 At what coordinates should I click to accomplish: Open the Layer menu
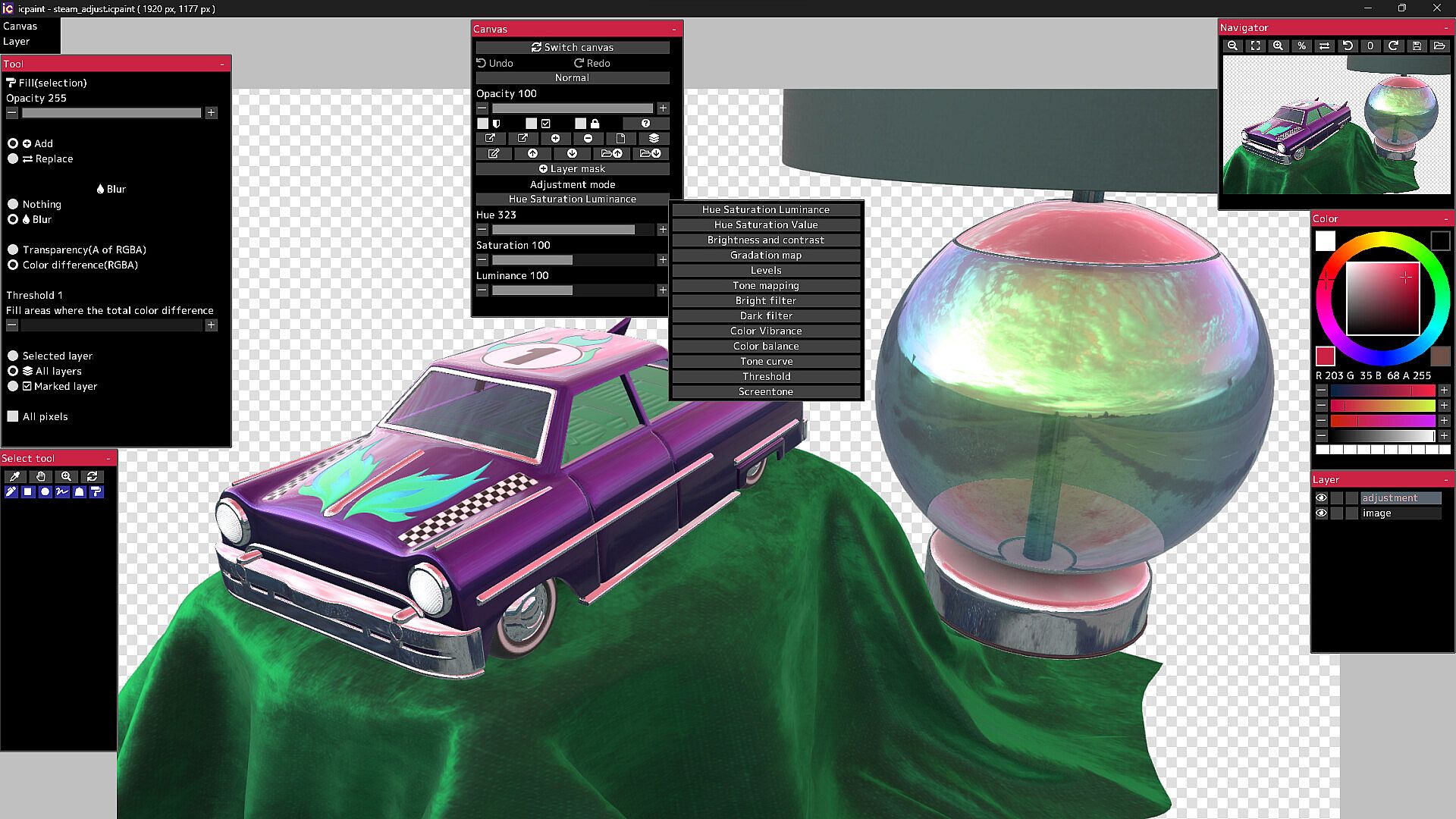16,41
